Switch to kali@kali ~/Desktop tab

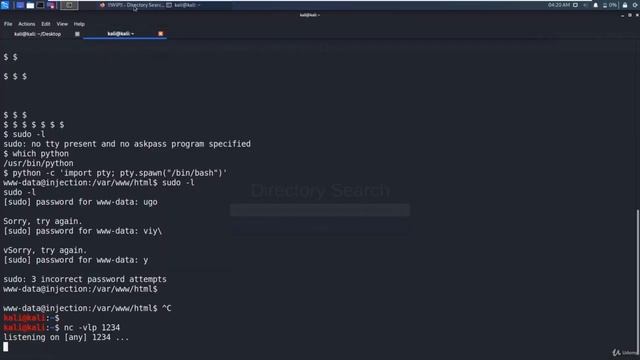pyautogui.click(x=38, y=34)
